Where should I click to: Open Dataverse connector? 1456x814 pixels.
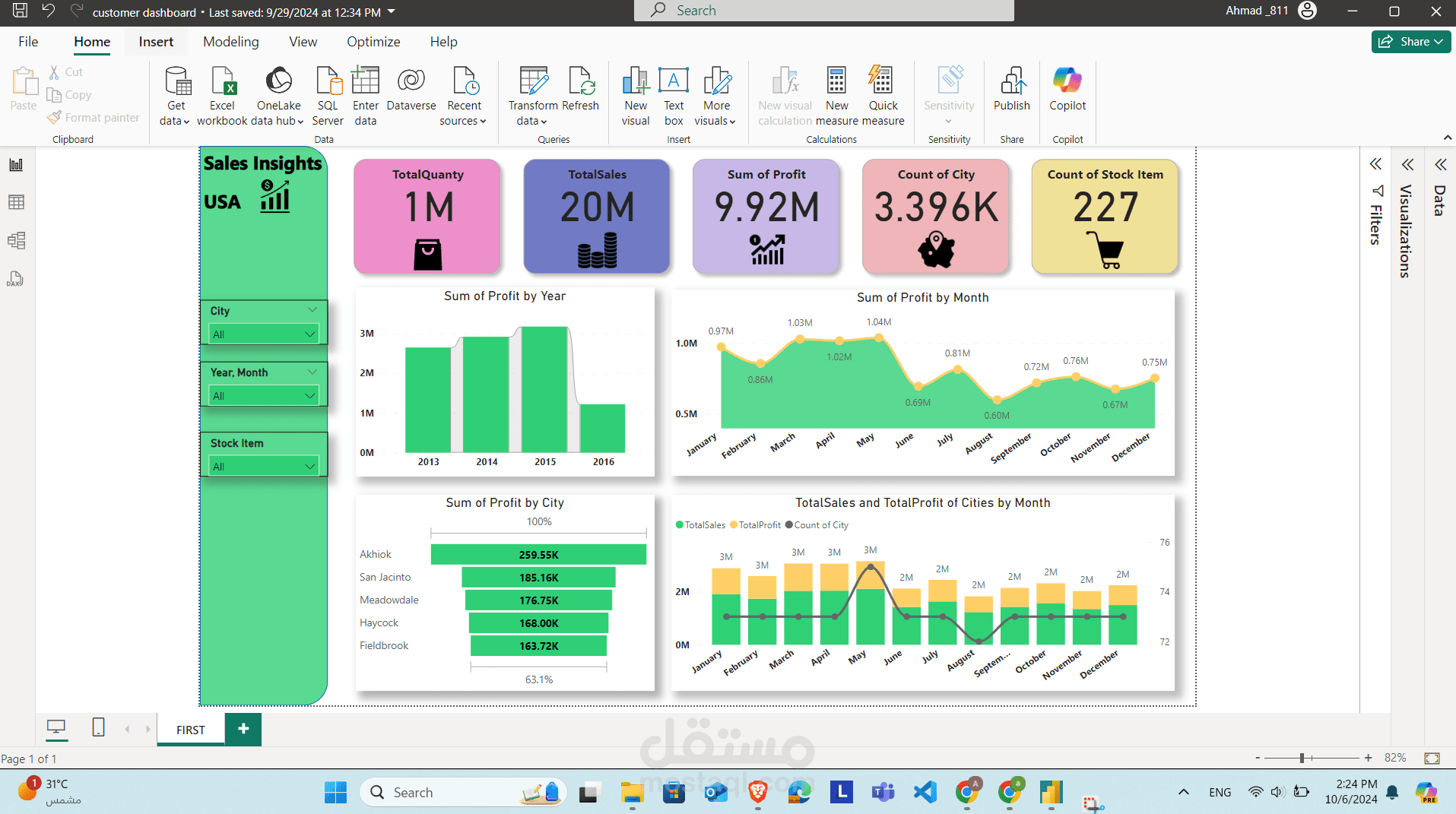(x=411, y=90)
